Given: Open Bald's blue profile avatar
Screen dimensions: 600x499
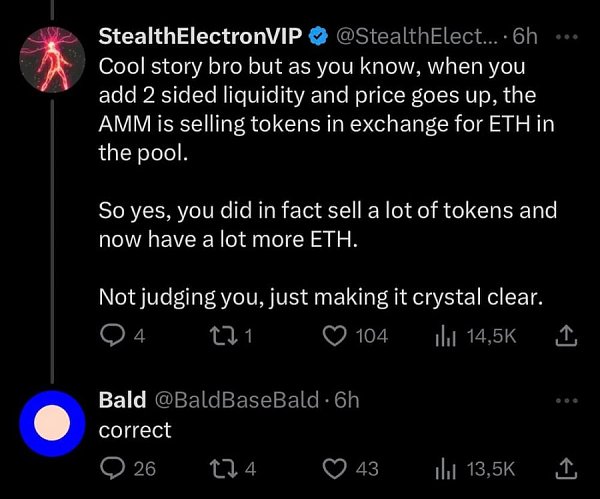Looking at the screenshot, I should tap(52, 423).
